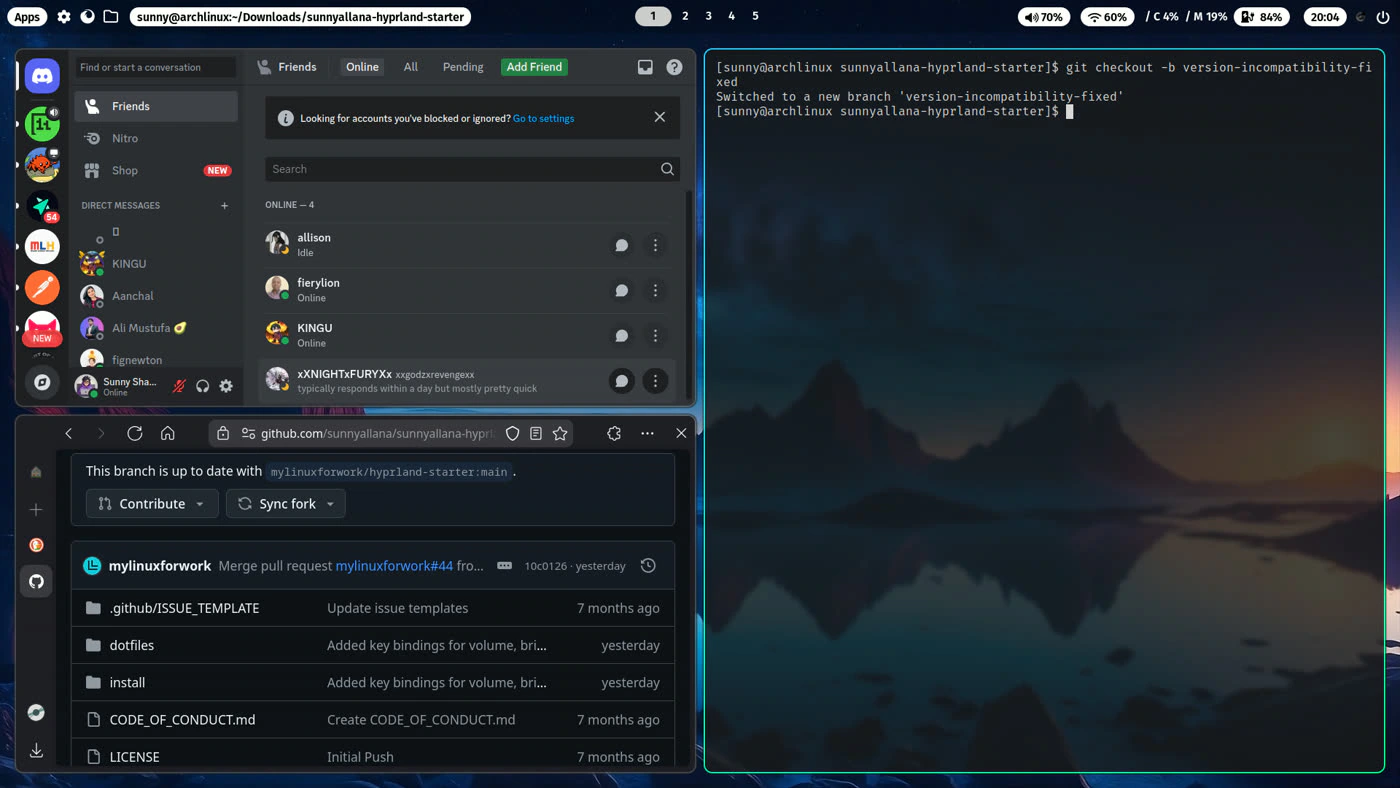Click the Discord friends Search field
The height and width of the screenshot is (788, 1400).
tap(472, 169)
